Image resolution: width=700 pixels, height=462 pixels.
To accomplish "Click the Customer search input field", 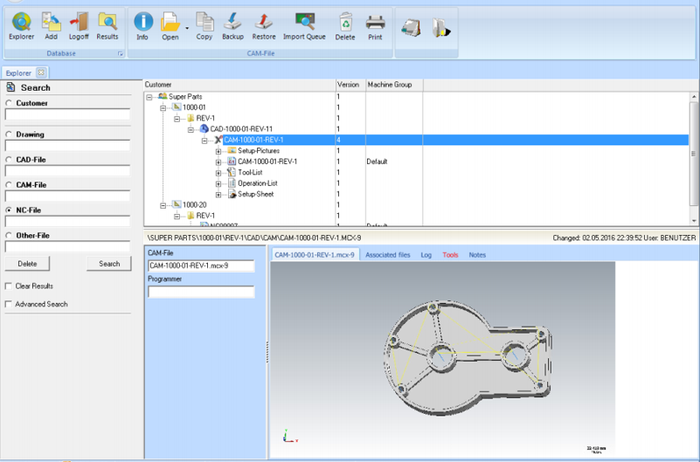I will [x=67, y=115].
